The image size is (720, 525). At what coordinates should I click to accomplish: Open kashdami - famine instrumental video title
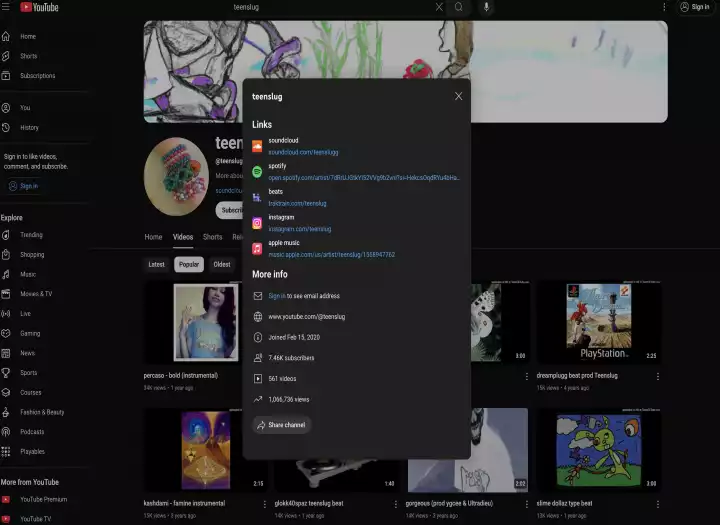pyautogui.click(x=185, y=503)
